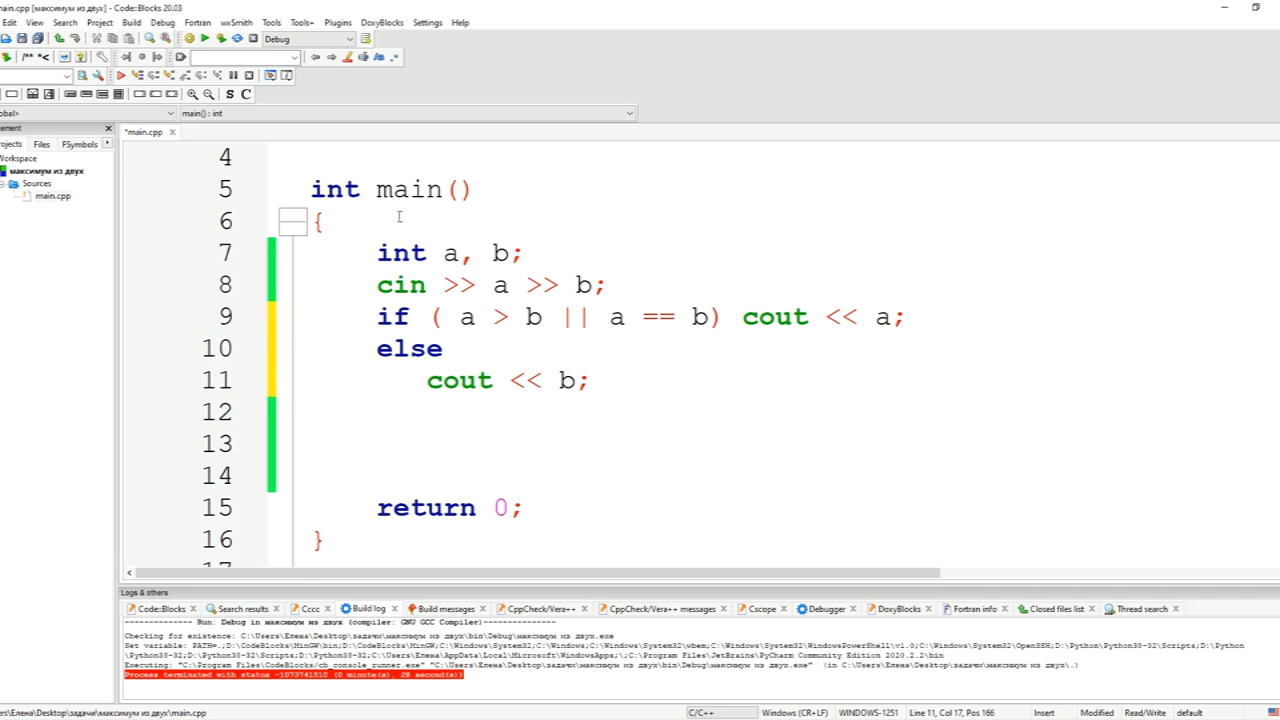
Task: Toggle the Match case Aa icon
Action: (x=379, y=57)
